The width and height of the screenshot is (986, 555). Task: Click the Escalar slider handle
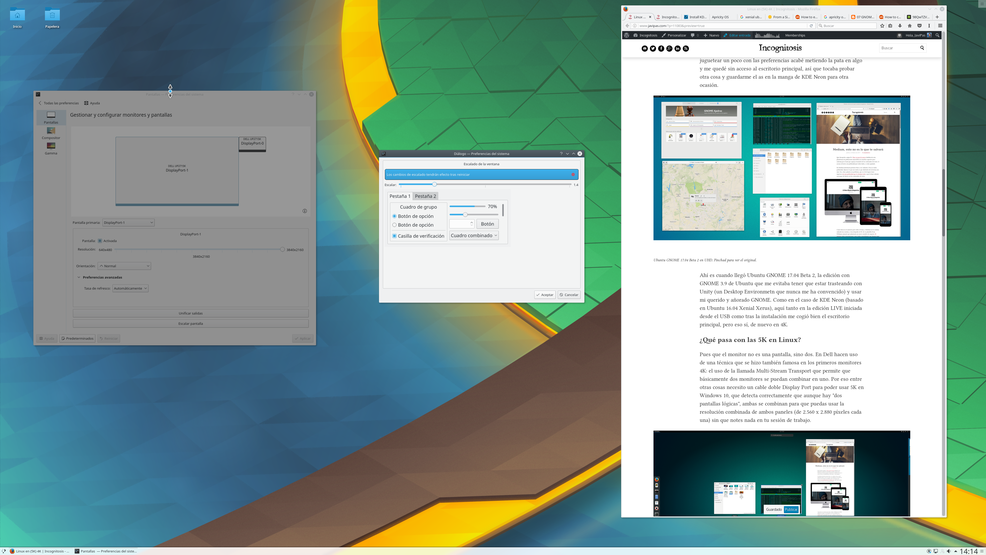[x=434, y=185]
